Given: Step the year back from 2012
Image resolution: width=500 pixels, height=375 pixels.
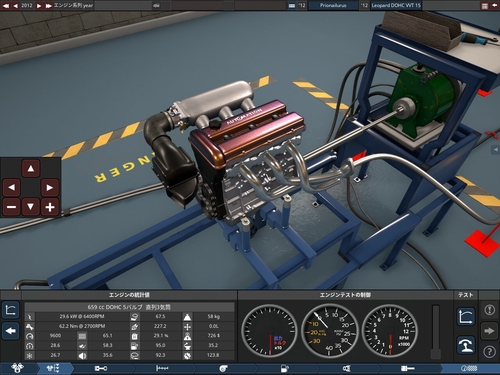Looking at the screenshot, I should (15, 5).
